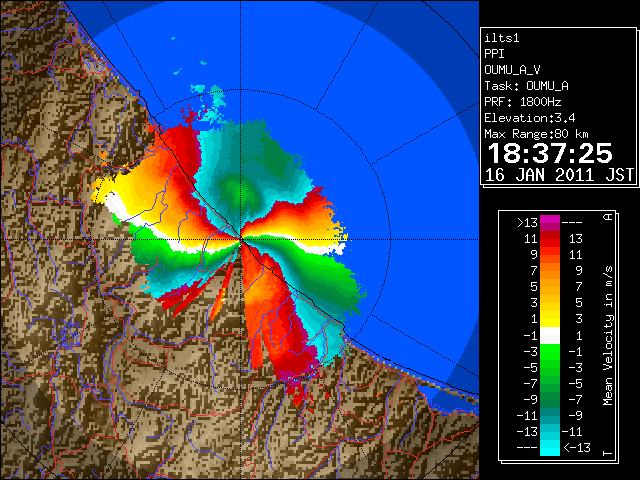This screenshot has height=480, width=640.
Task: Select the 'Elevation:3.4' text
Action: click(529, 118)
